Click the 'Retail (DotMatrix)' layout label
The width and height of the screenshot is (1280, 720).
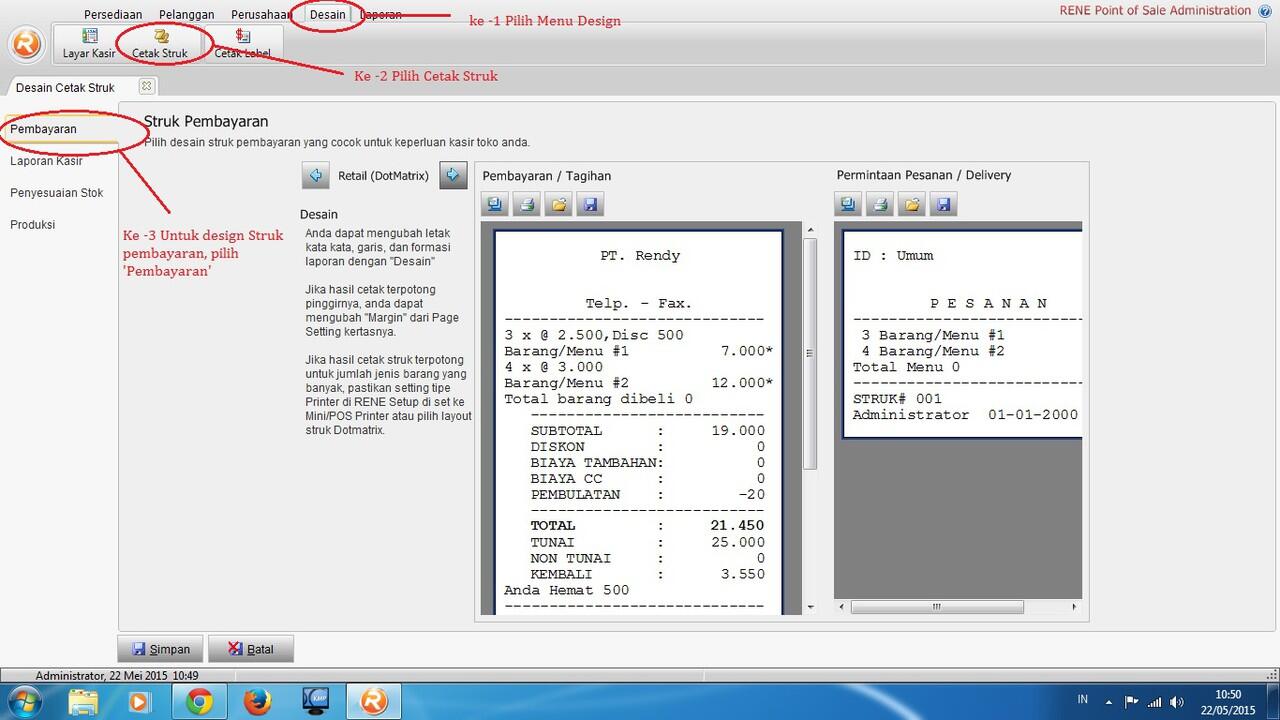coord(384,176)
